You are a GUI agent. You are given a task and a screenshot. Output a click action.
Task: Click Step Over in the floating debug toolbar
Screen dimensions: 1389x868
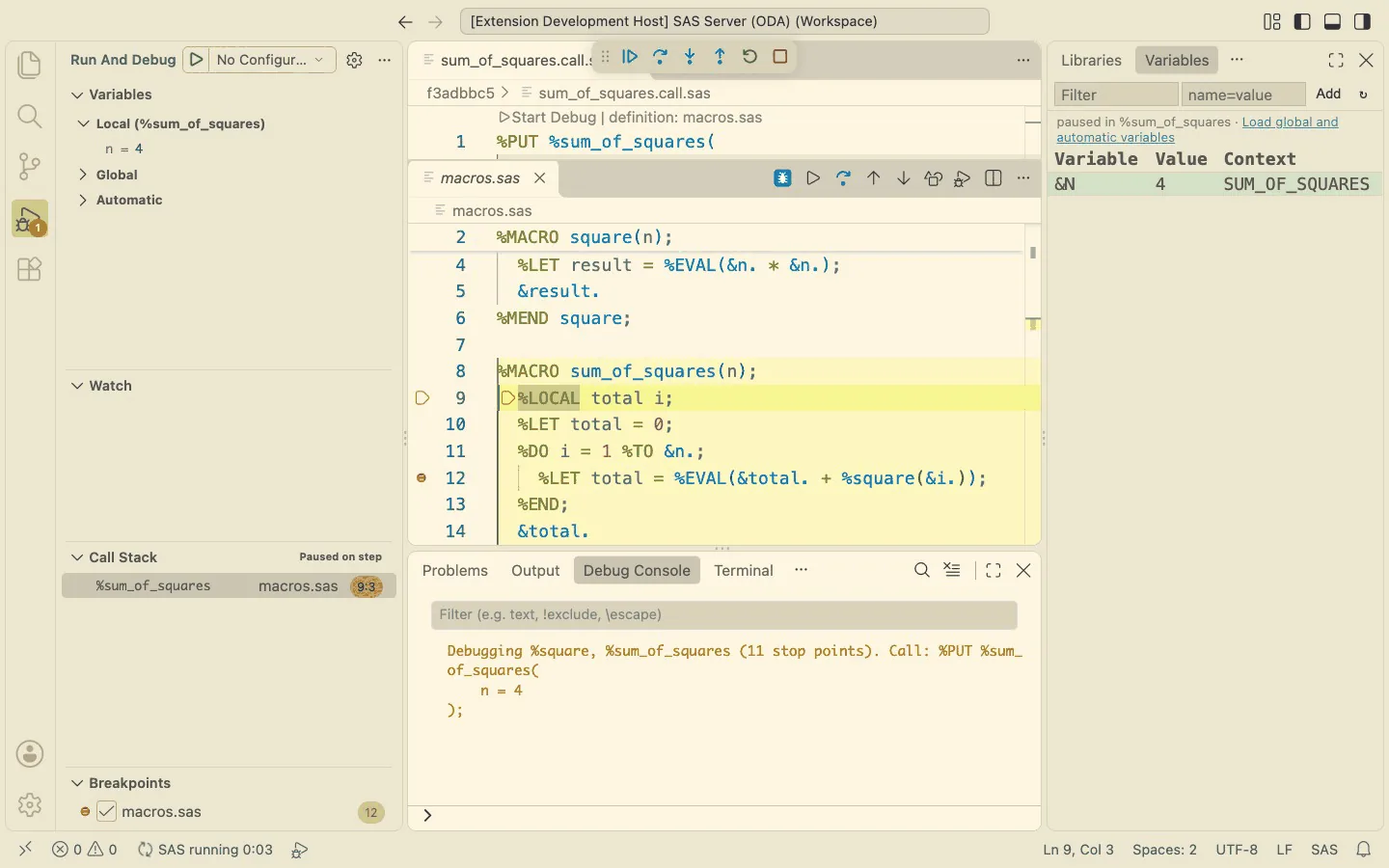click(x=660, y=57)
